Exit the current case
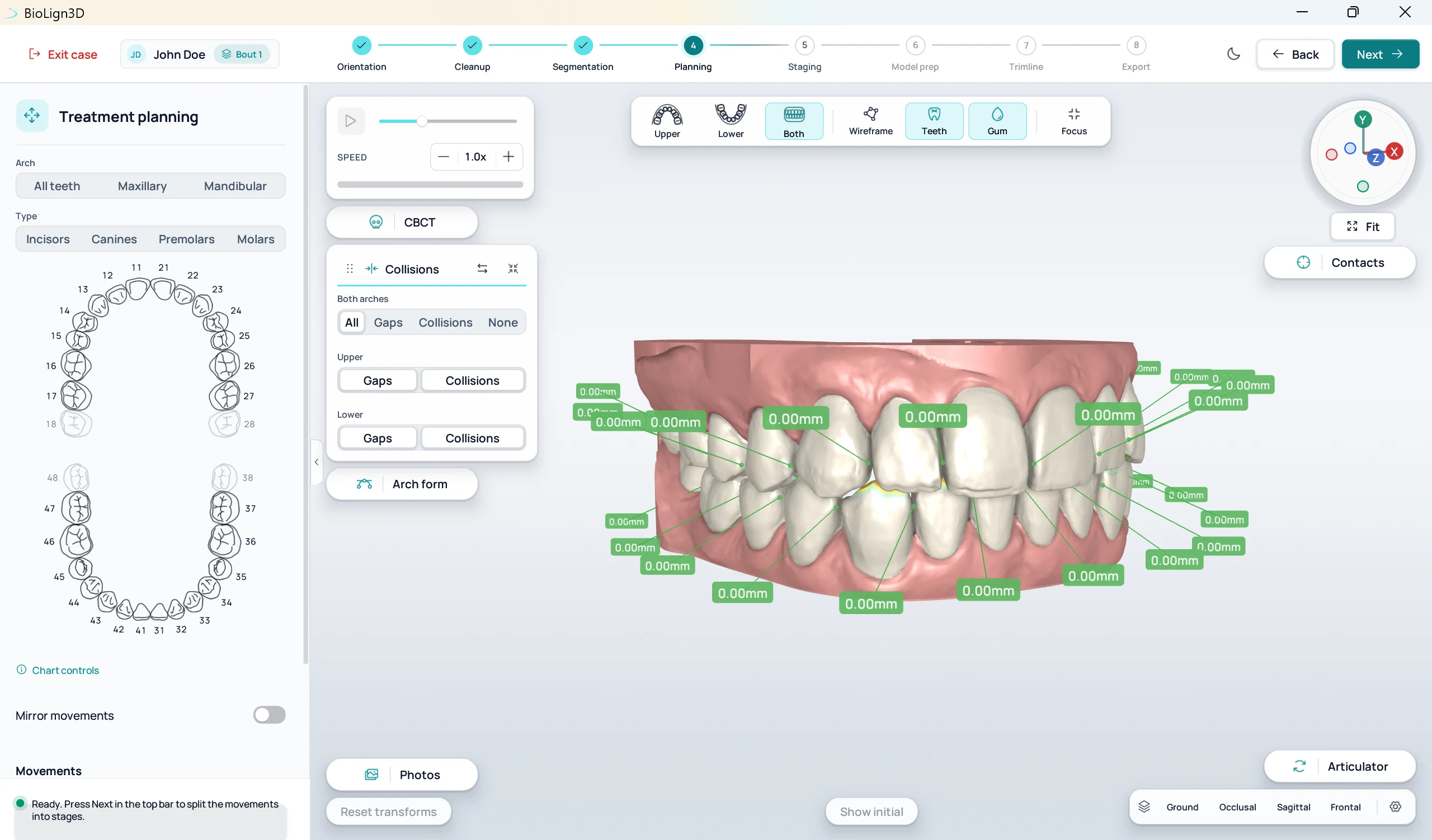The height and width of the screenshot is (840, 1432). 63,54
